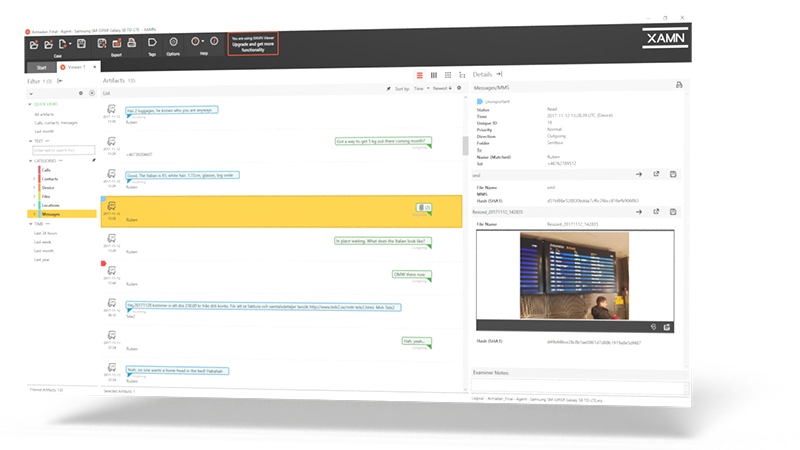Collapse the Details panel
The width and height of the screenshot is (800, 450).
[x=500, y=74]
